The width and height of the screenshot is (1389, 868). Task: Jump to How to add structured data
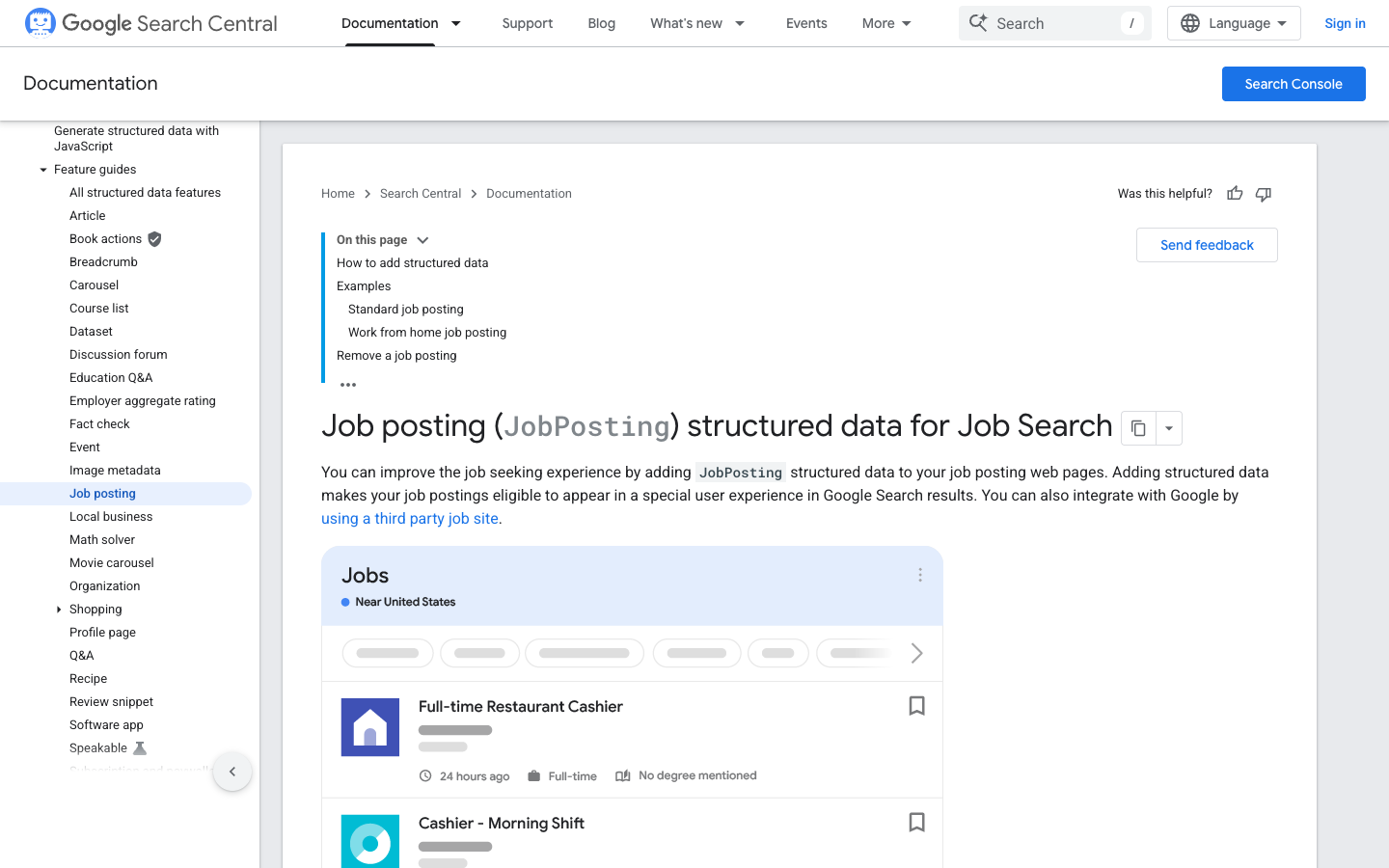coord(413,263)
